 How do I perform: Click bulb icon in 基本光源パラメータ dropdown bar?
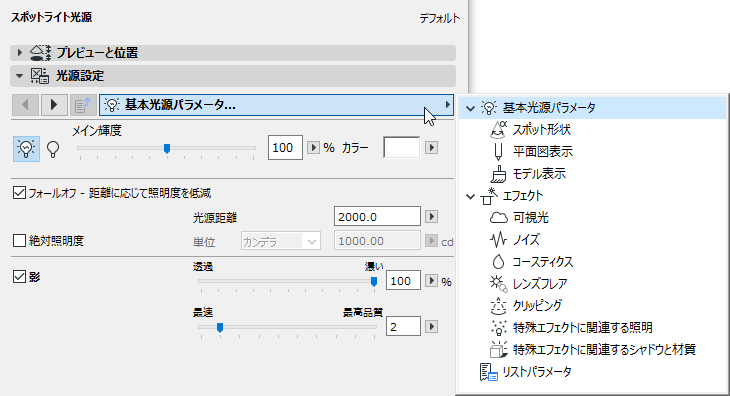click(112, 105)
